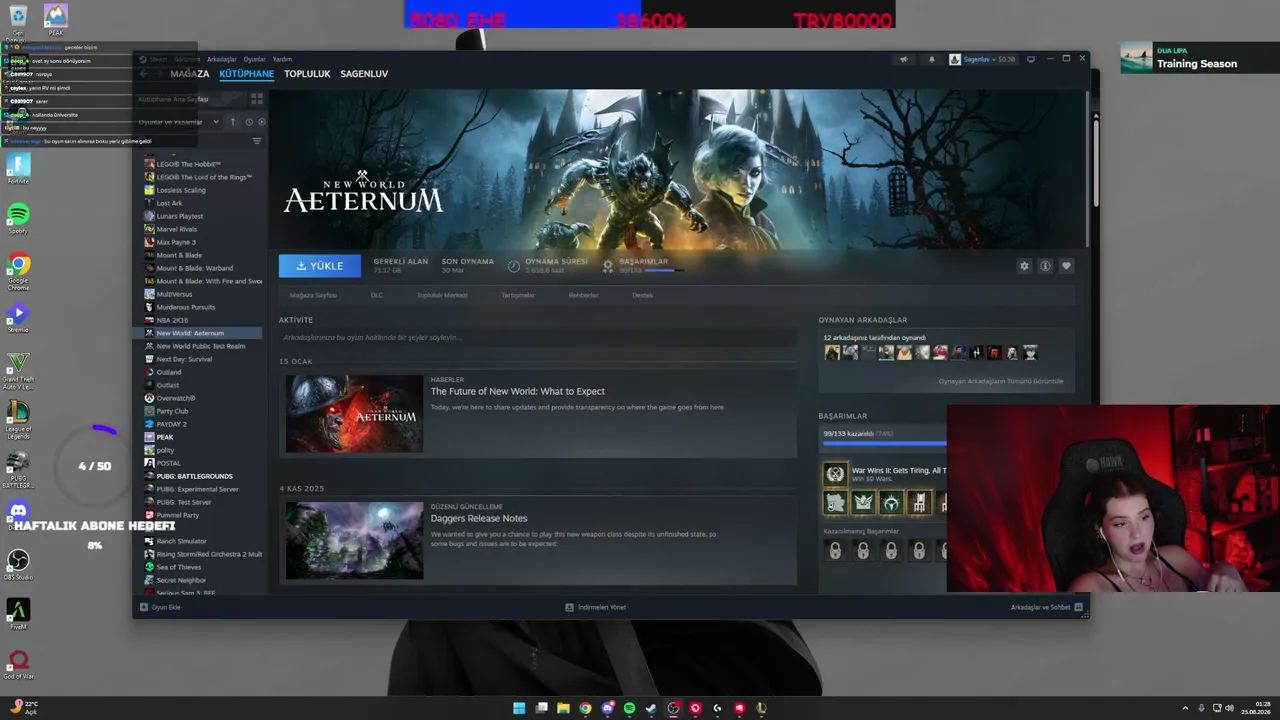
Task: Open God of War desktop shortcut
Action: 18,665
